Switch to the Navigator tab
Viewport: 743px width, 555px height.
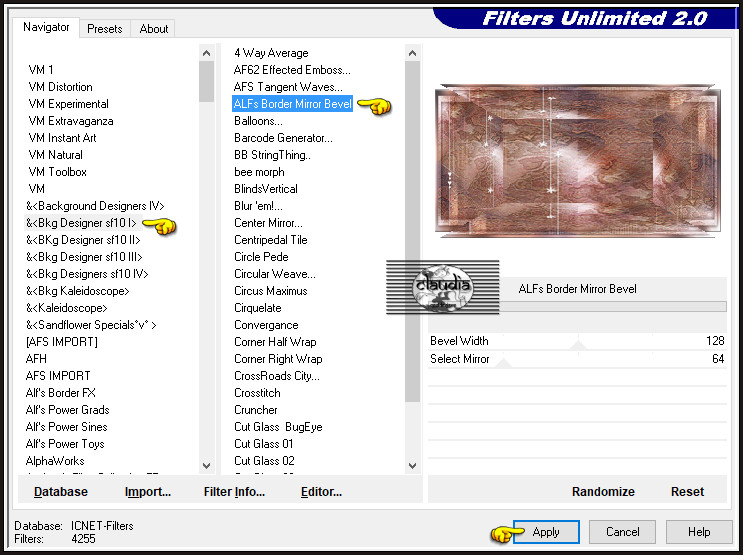click(46, 27)
